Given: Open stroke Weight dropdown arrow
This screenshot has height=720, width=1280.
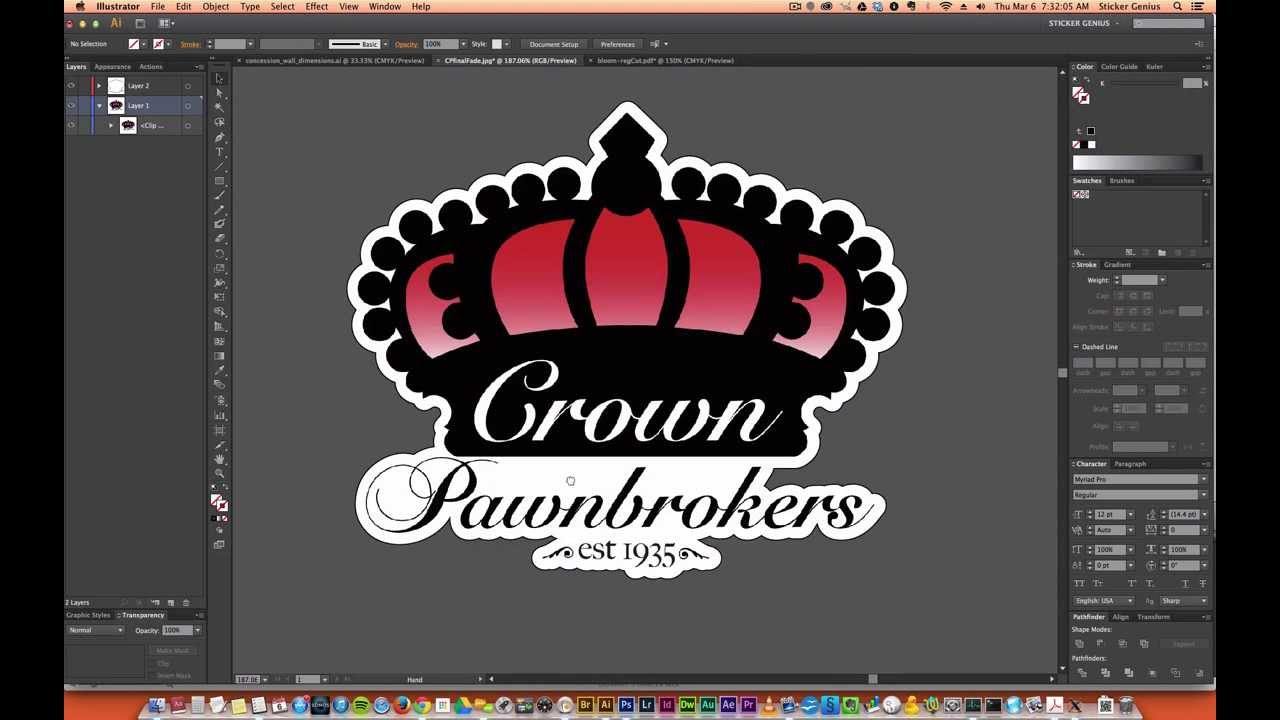Looking at the screenshot, I should click(1162, 280).
